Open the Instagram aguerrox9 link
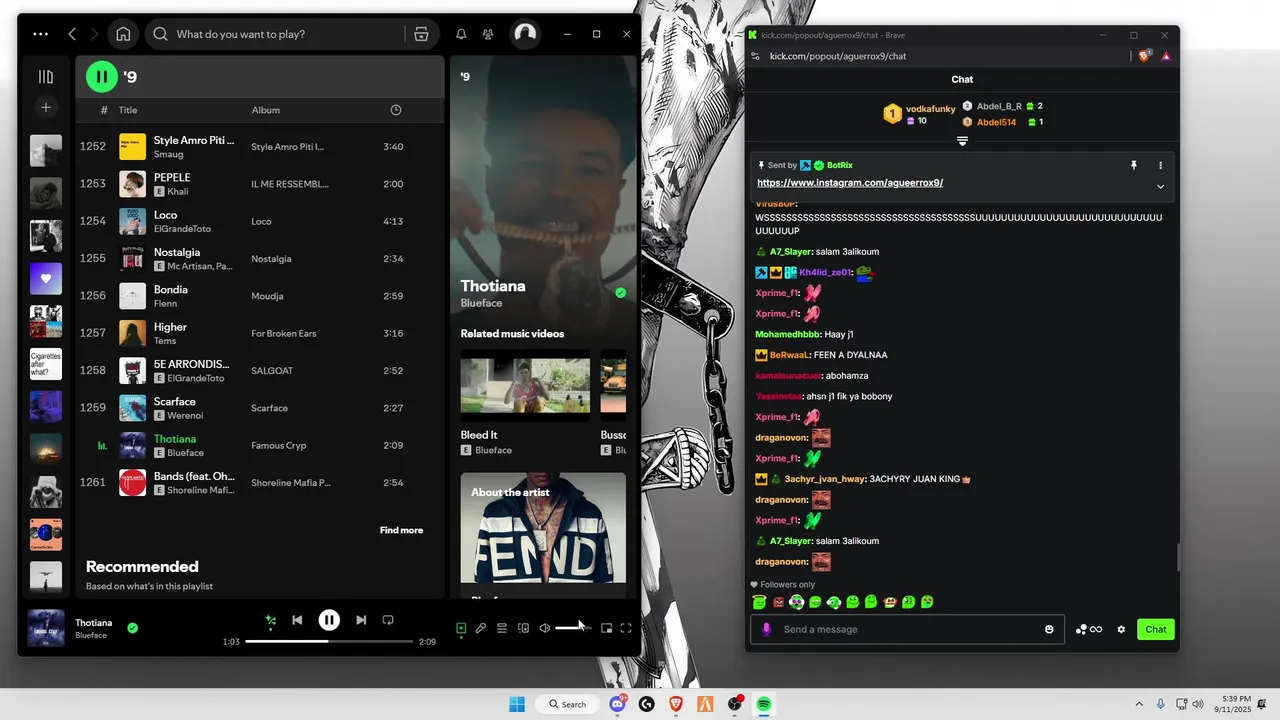 (x=850, y=183)
